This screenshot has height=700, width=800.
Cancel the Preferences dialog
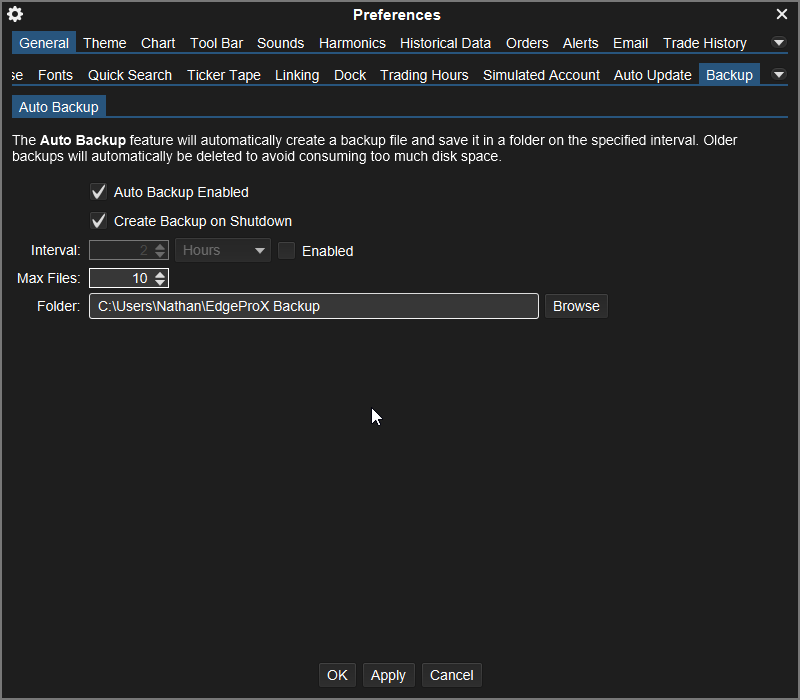[x=451, y=674]
